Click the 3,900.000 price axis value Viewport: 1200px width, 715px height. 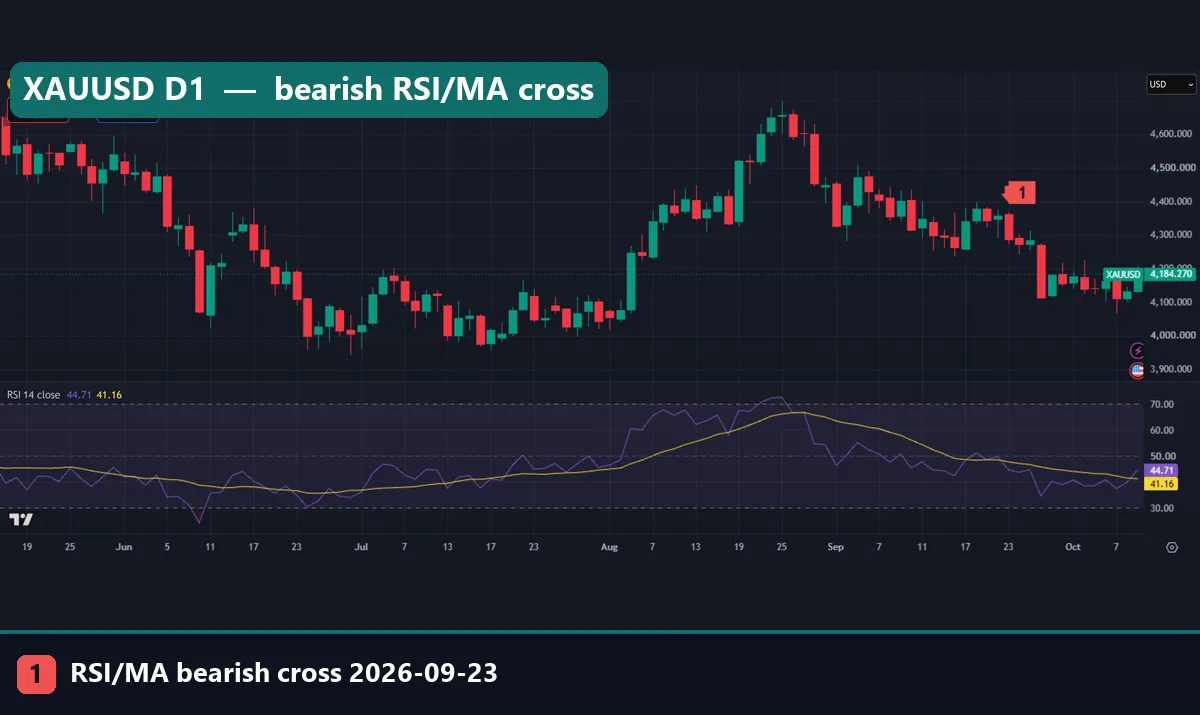[1169, 369]
